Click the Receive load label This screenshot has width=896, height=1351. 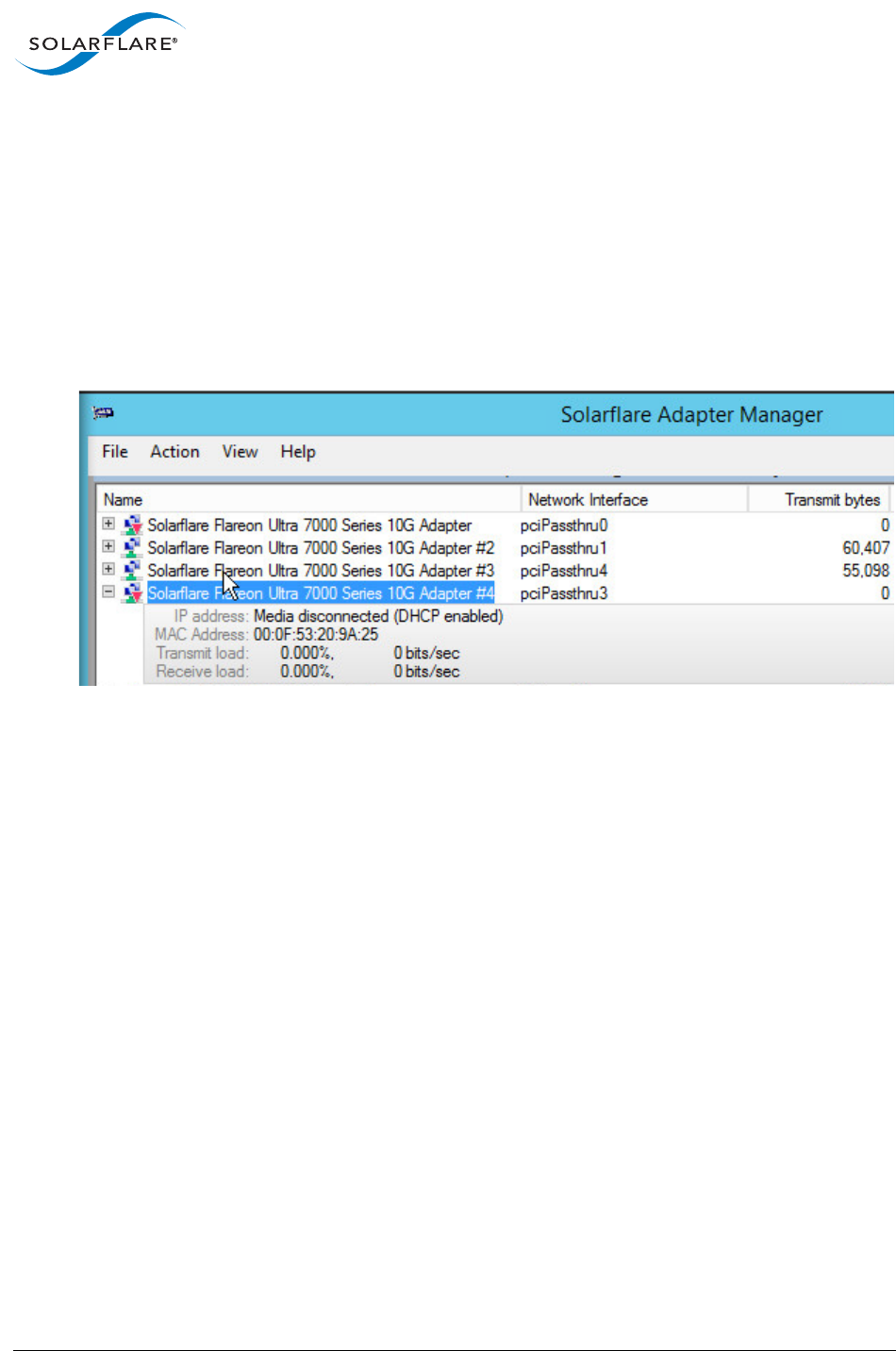[x=202, y=672]
